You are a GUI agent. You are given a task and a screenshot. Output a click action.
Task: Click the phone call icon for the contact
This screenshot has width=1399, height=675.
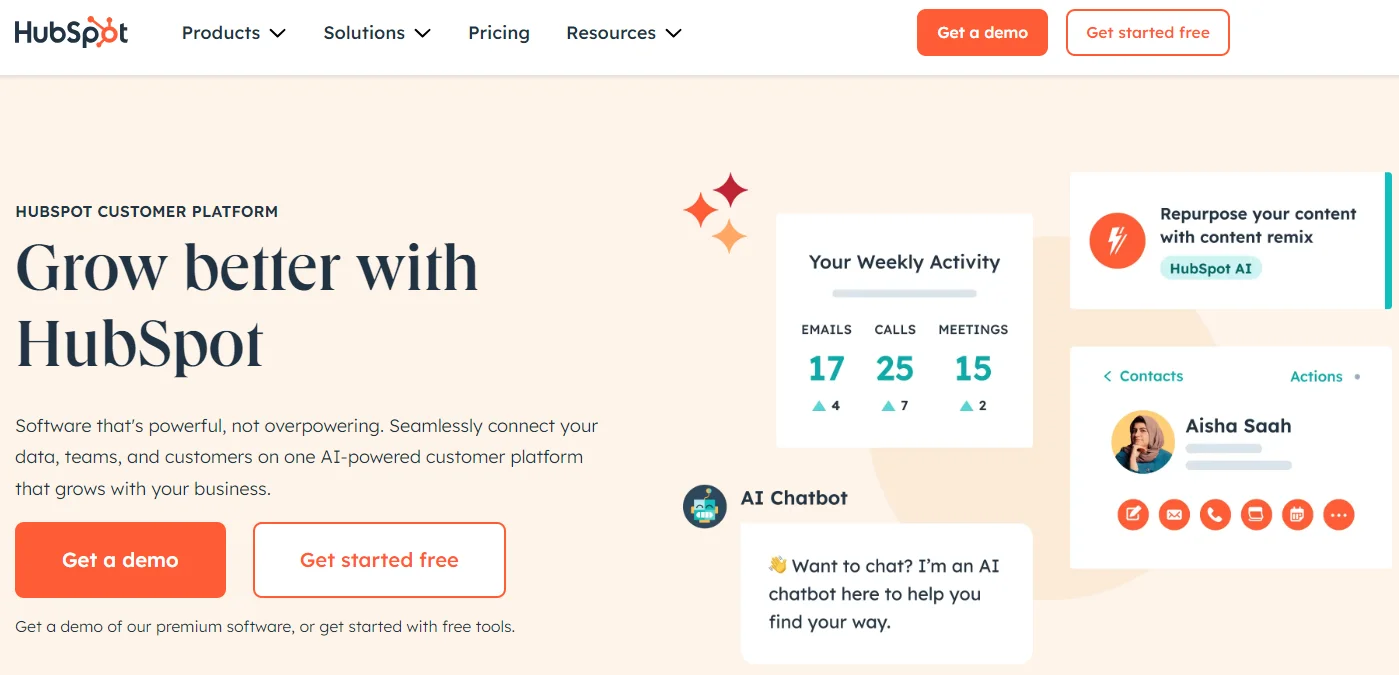(x=1215, y=515)
